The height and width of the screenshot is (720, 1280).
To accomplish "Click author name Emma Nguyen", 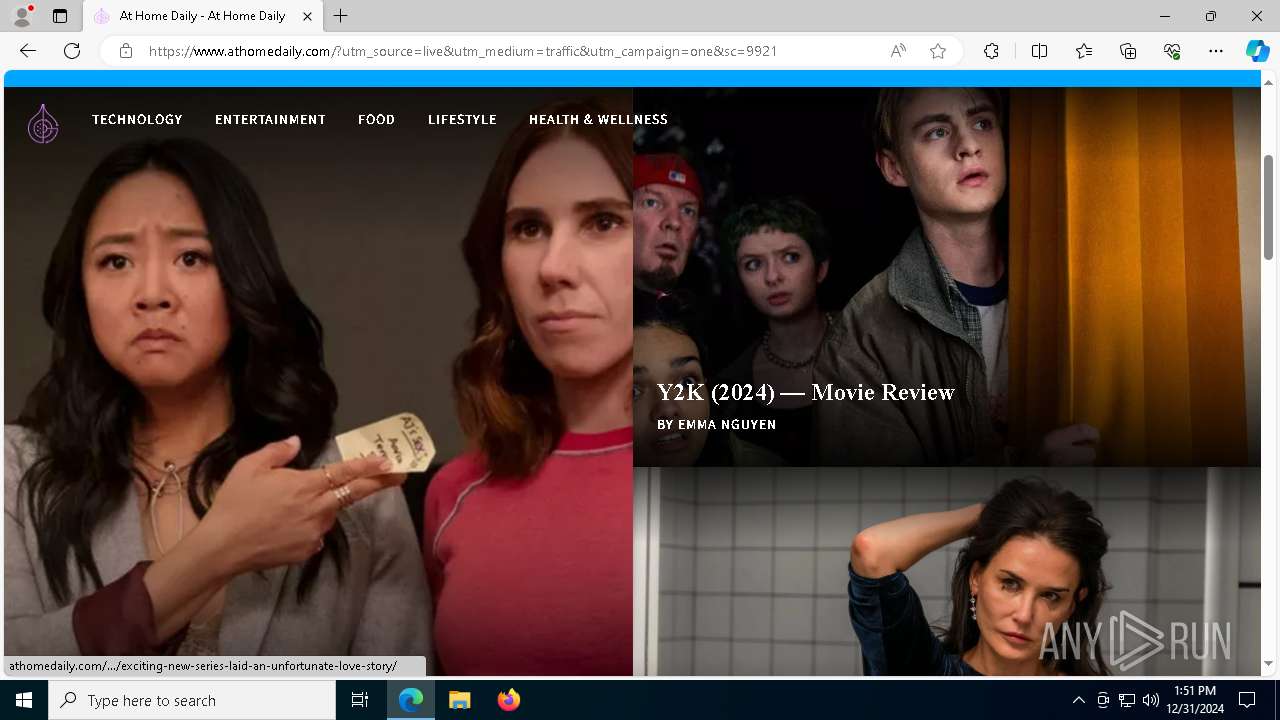I will (x=727, y=424).
